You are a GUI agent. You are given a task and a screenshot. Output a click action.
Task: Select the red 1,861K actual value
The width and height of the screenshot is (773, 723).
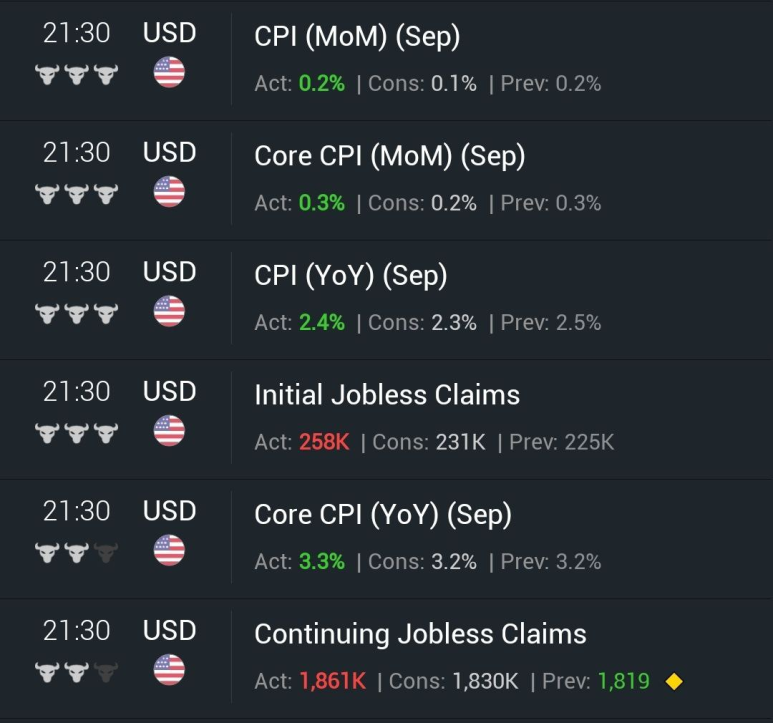[333, 682]
